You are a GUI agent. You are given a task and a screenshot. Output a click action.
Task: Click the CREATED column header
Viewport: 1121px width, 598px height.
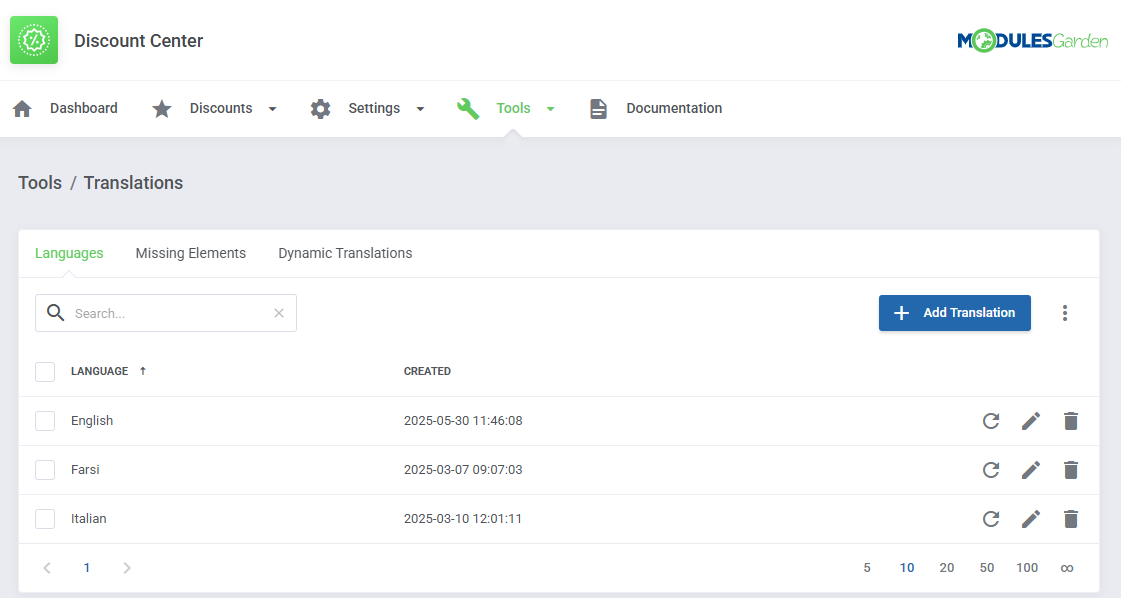coord(427,371)
